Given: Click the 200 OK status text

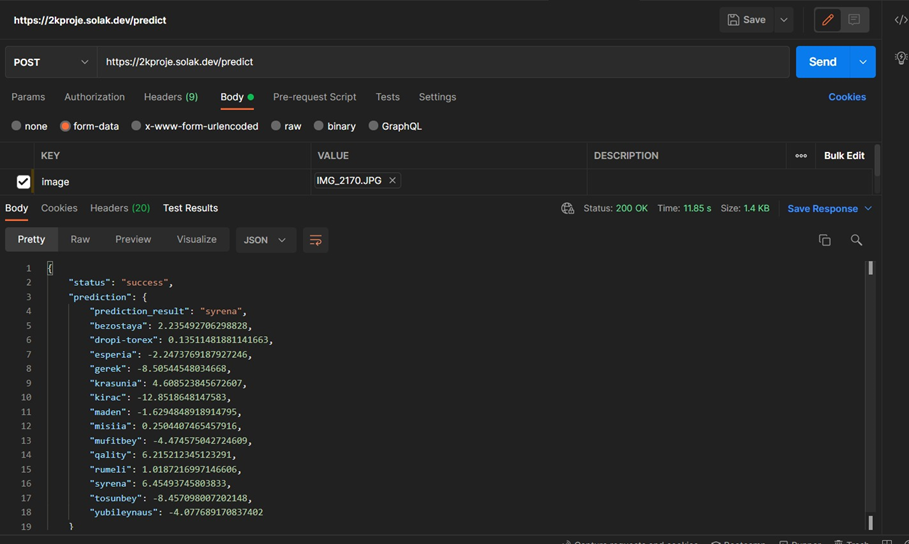Looking at the screenshot, I should point(631,208).
